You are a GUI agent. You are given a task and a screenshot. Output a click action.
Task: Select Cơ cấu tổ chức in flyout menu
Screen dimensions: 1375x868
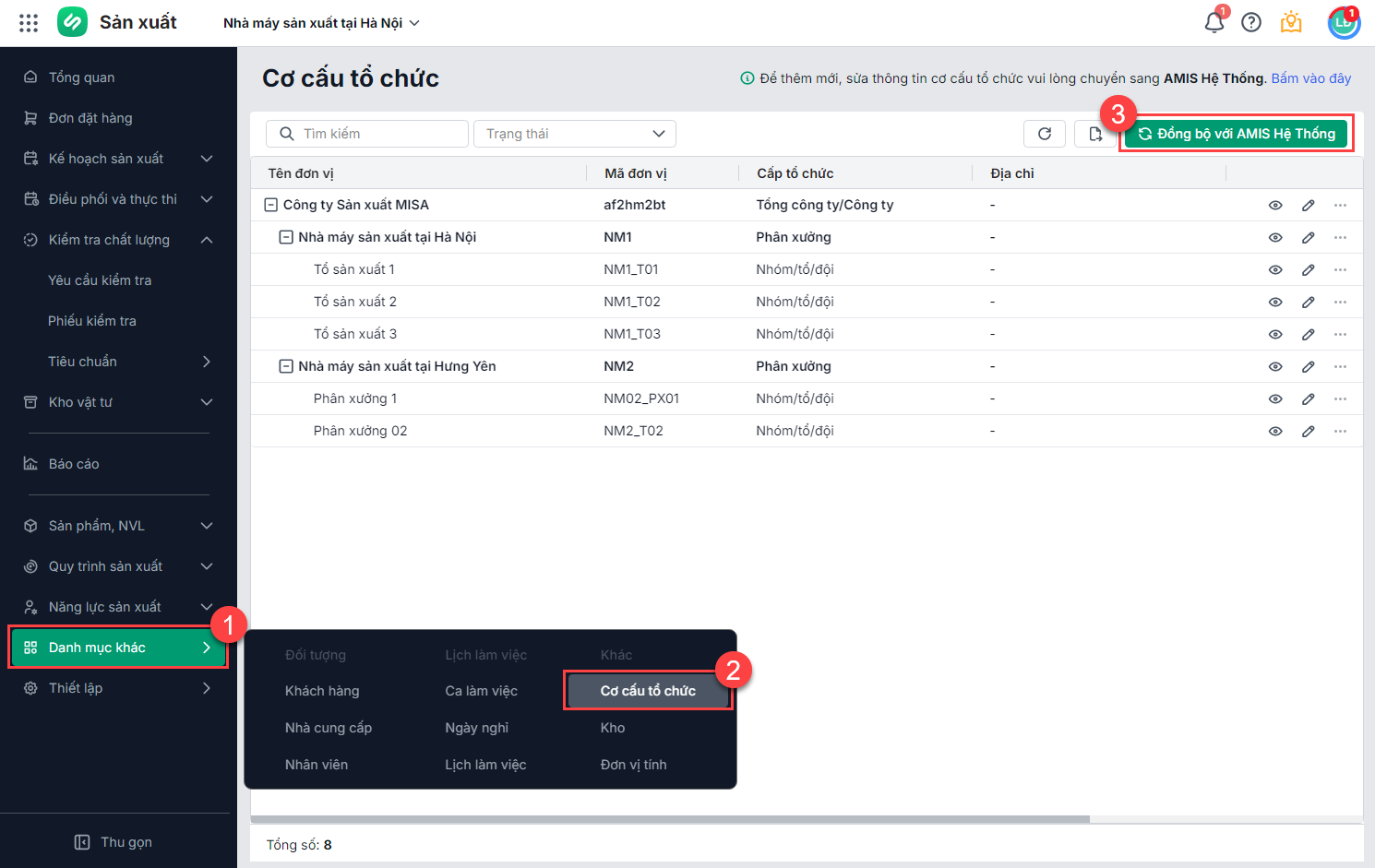[648, 691]
